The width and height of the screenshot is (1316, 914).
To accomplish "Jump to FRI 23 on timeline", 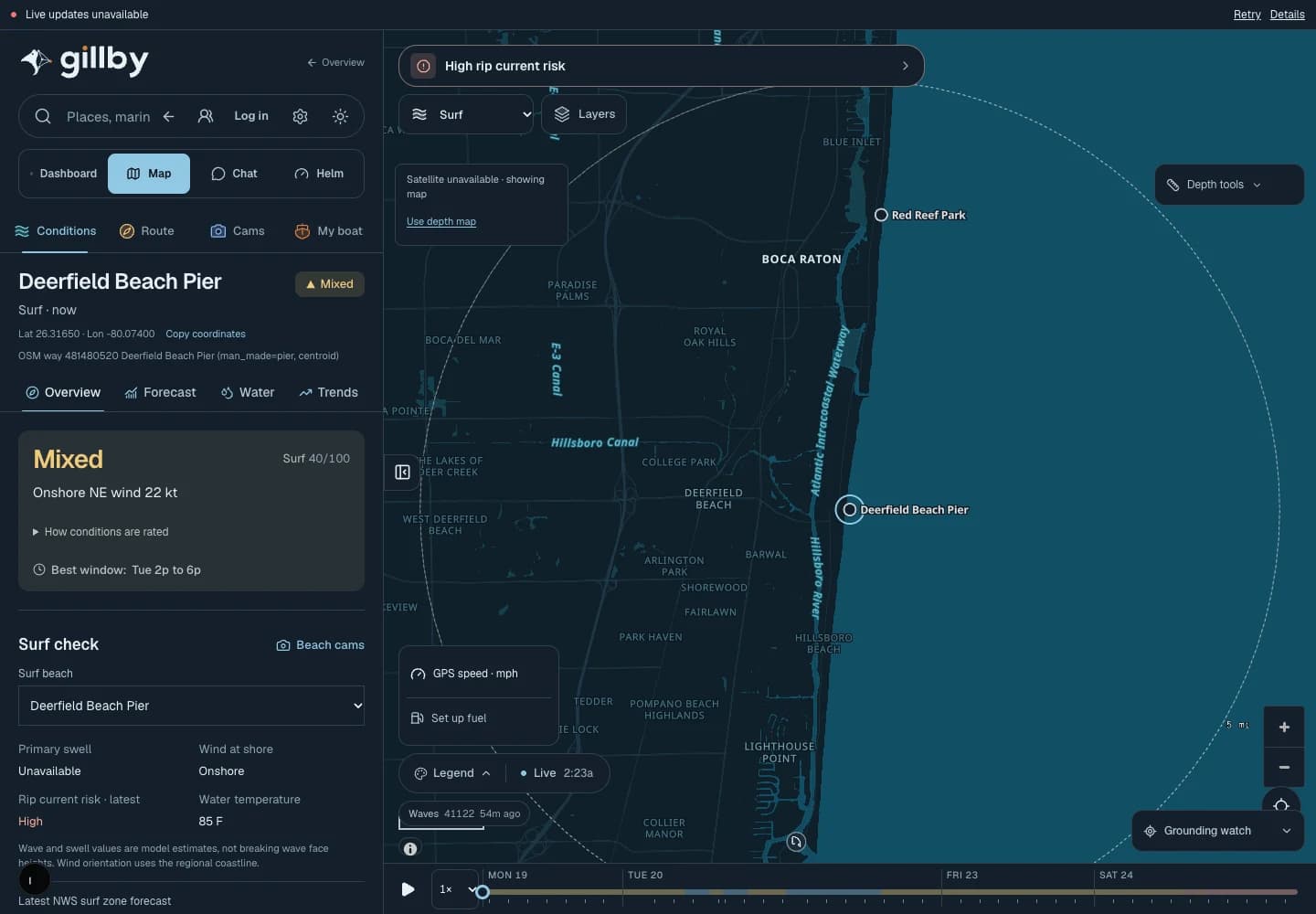I will pos(961,876).
